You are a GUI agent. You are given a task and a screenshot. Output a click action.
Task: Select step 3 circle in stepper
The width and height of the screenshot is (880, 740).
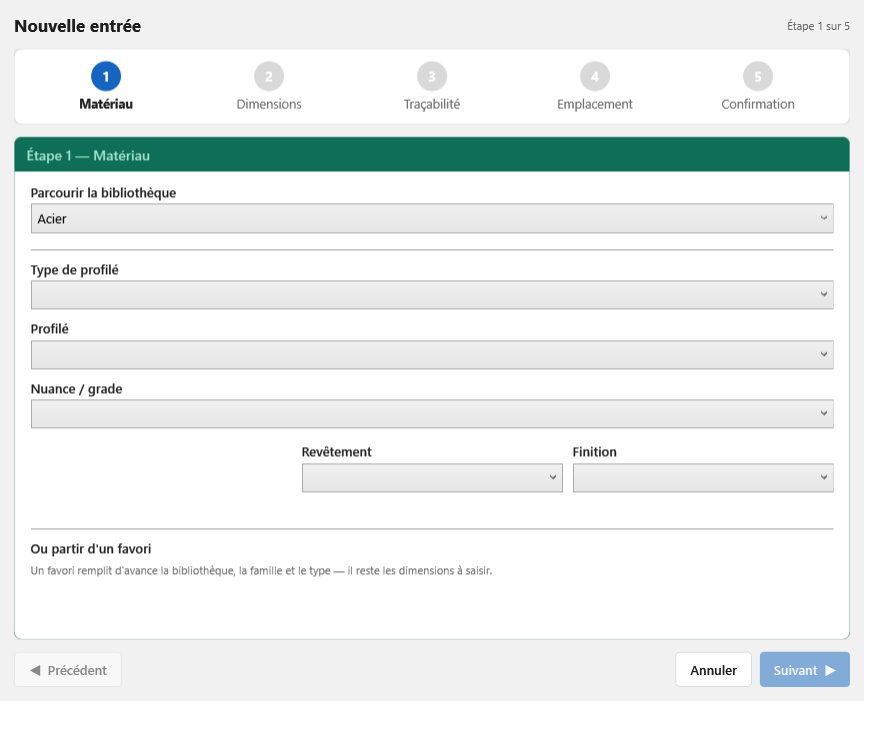click(x=432, y=76)
